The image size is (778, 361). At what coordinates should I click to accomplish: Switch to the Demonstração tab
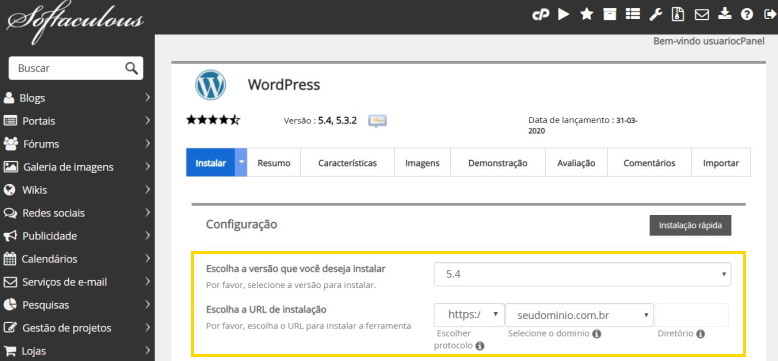pos(498,163)
